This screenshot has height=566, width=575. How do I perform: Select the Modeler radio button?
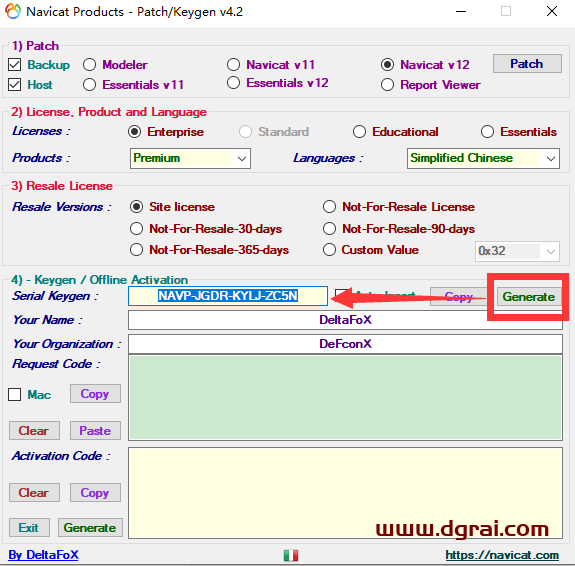89,65
